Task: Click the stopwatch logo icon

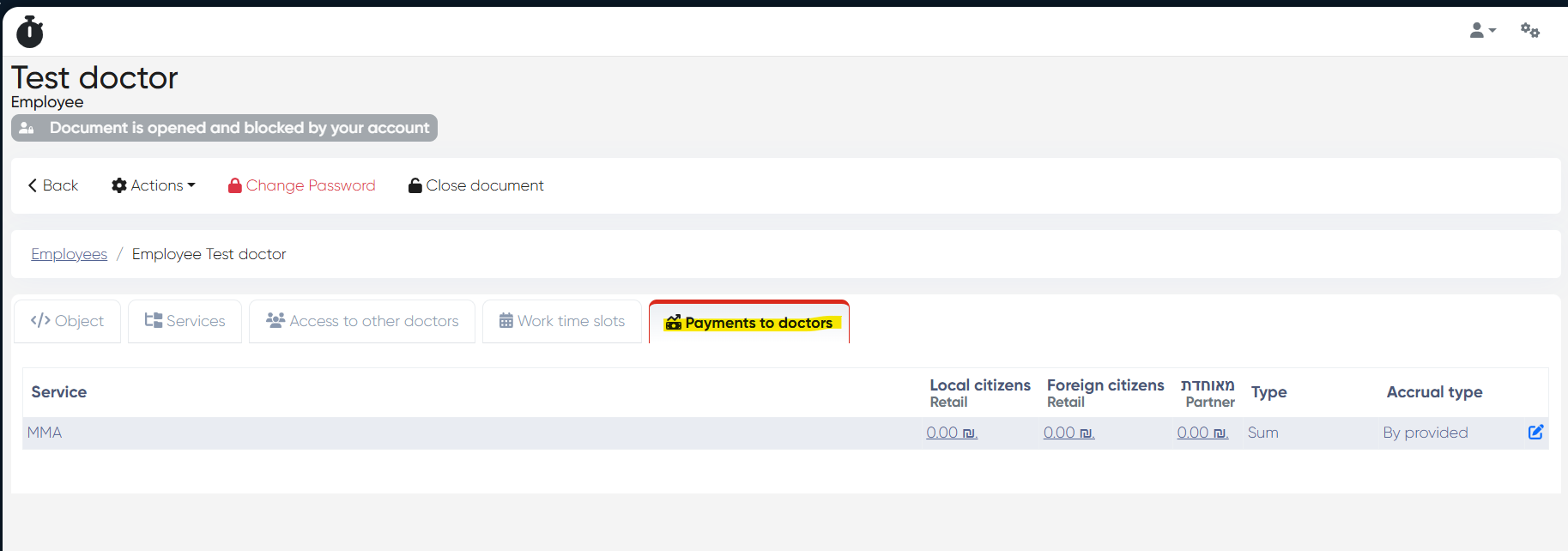Action: coord(30,32)
